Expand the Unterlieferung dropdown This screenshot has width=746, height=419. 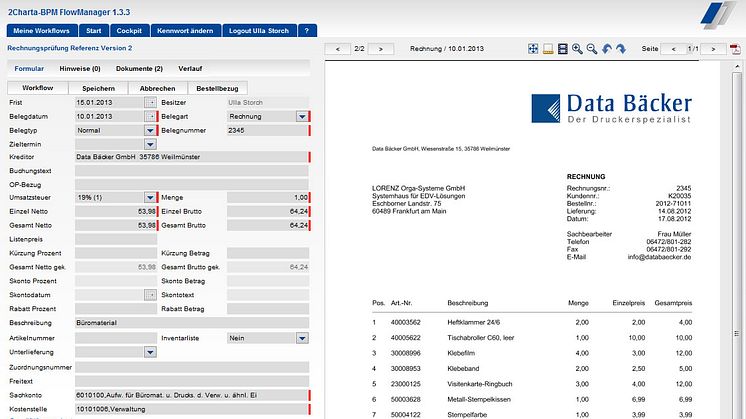click(150, 352)
